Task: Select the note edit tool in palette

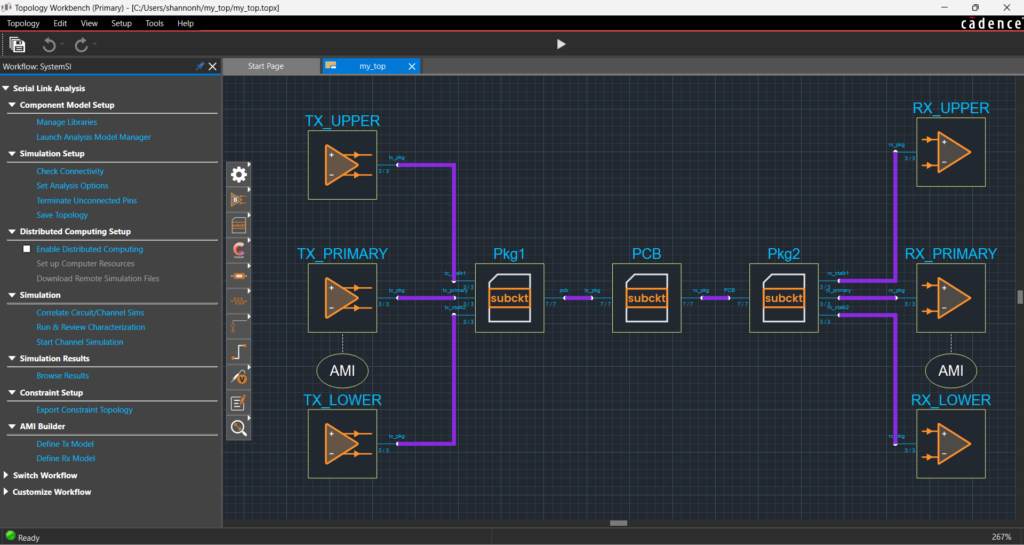Action: [x=238, y=403]
